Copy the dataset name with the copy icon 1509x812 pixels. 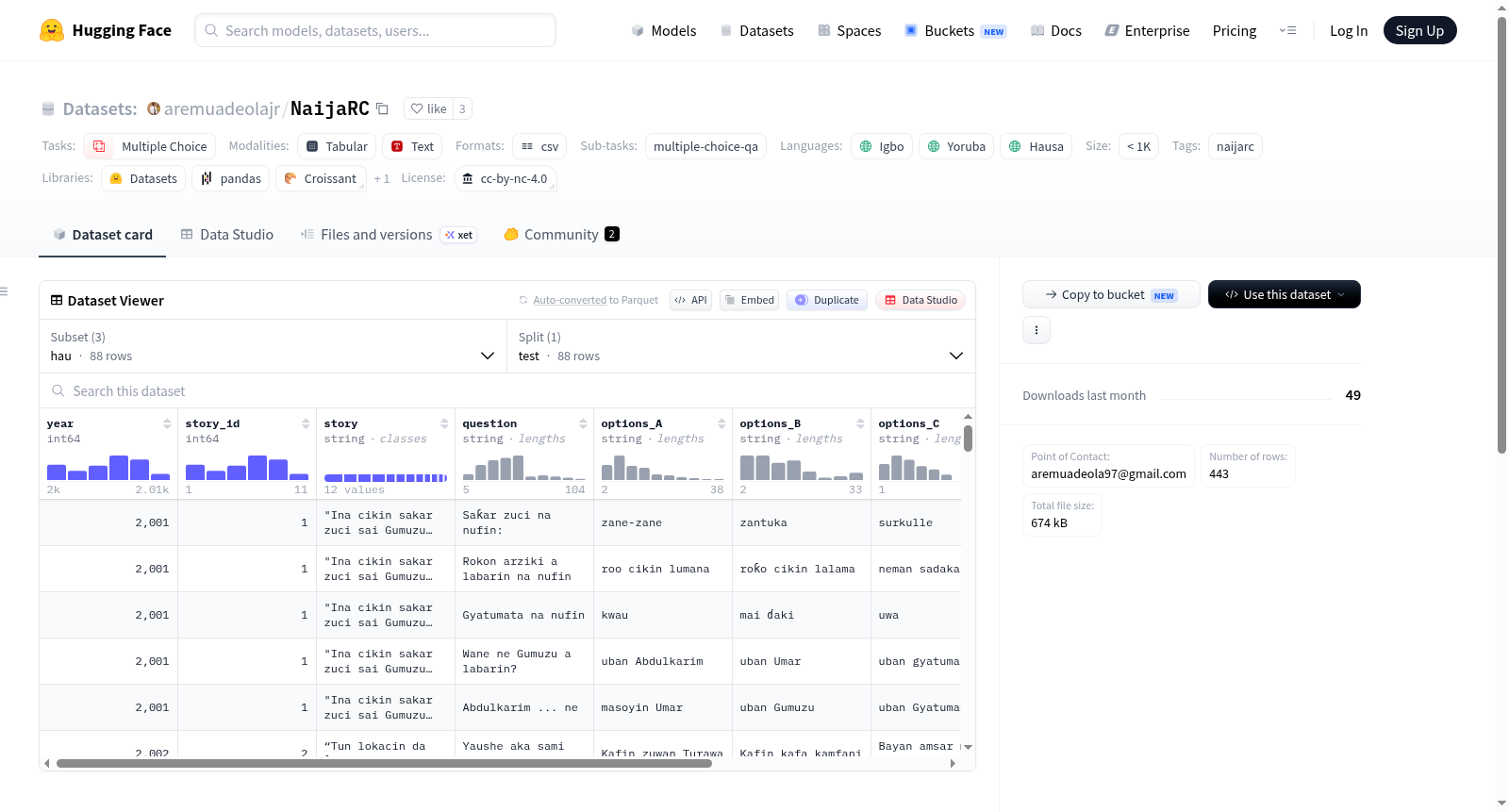click(x=382, y=108)
